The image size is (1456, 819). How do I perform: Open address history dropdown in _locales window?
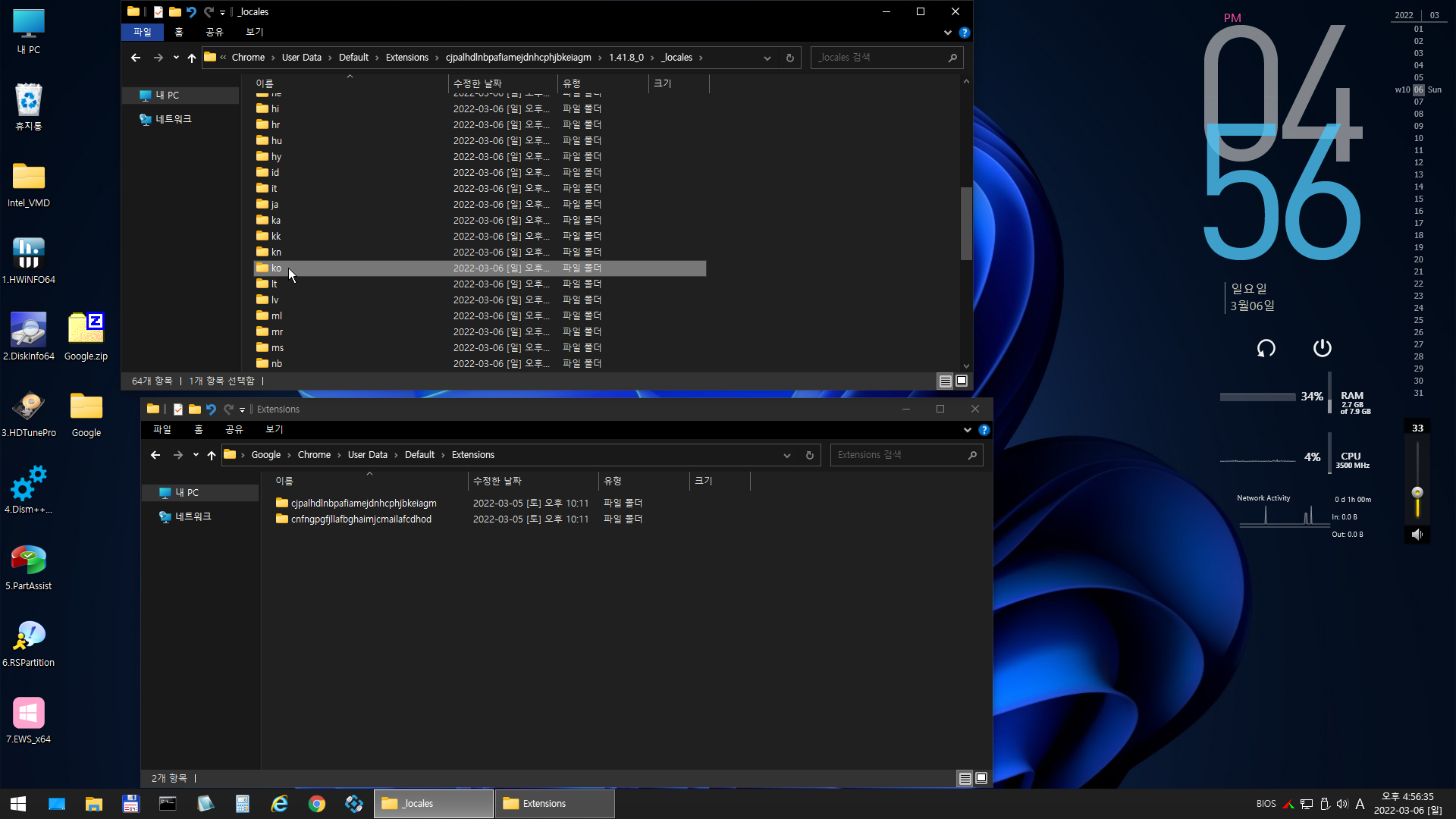767,58
